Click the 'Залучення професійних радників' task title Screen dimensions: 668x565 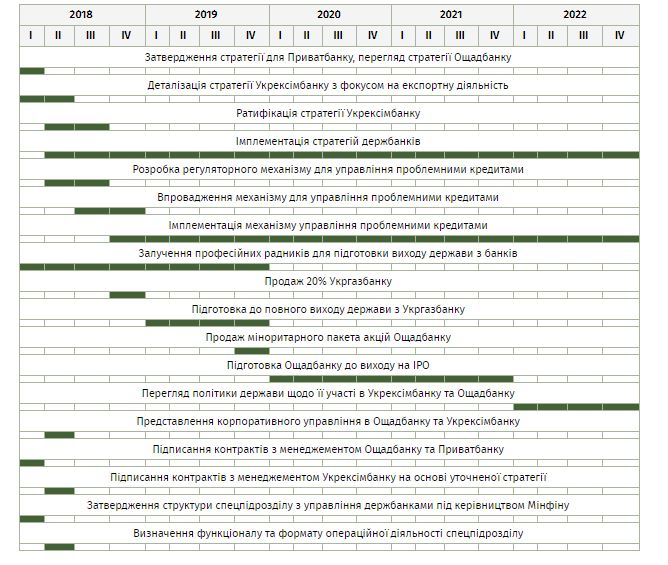(329, 253)
